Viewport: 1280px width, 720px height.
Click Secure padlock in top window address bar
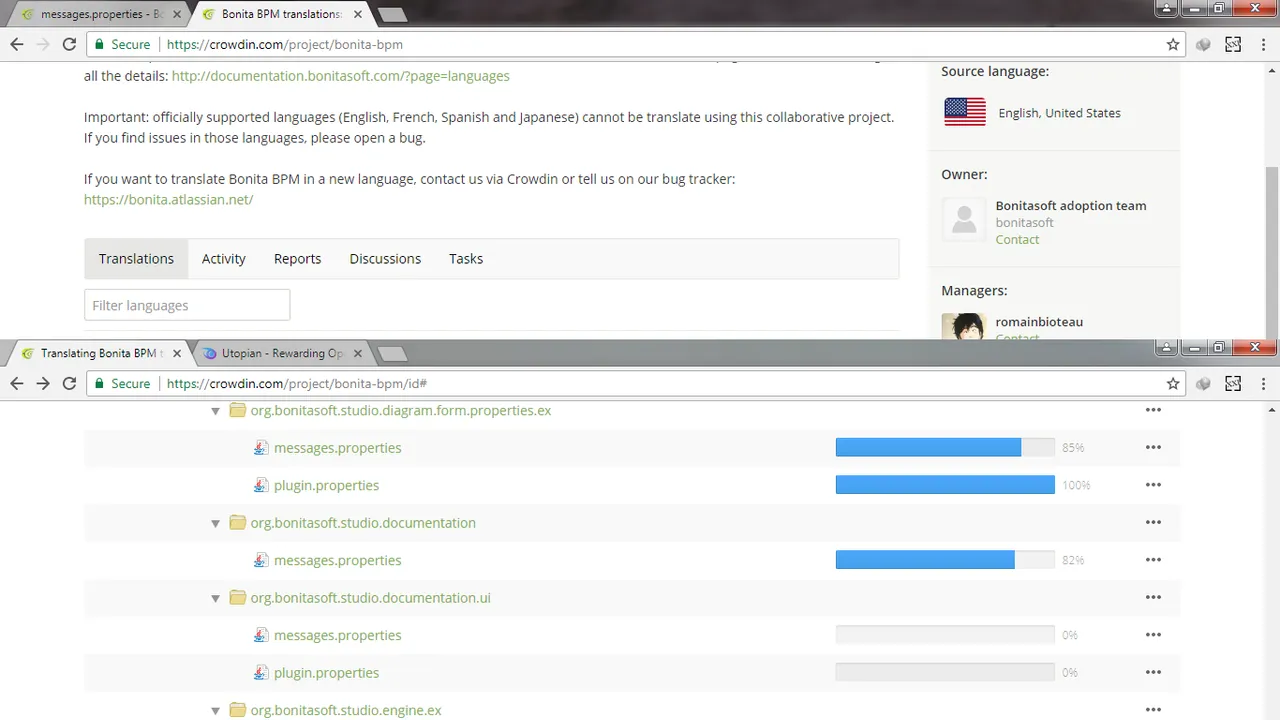[x=99, y=44]
